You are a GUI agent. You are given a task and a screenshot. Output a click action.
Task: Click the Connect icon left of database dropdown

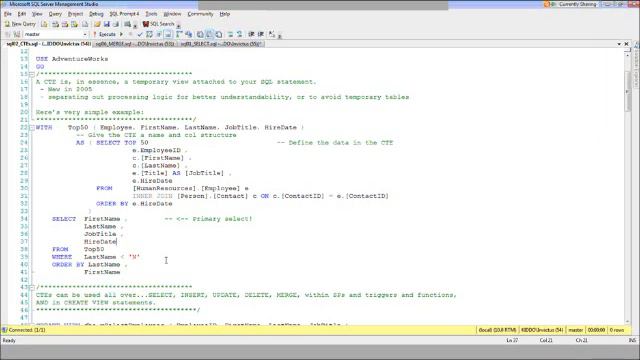point(7,34)
